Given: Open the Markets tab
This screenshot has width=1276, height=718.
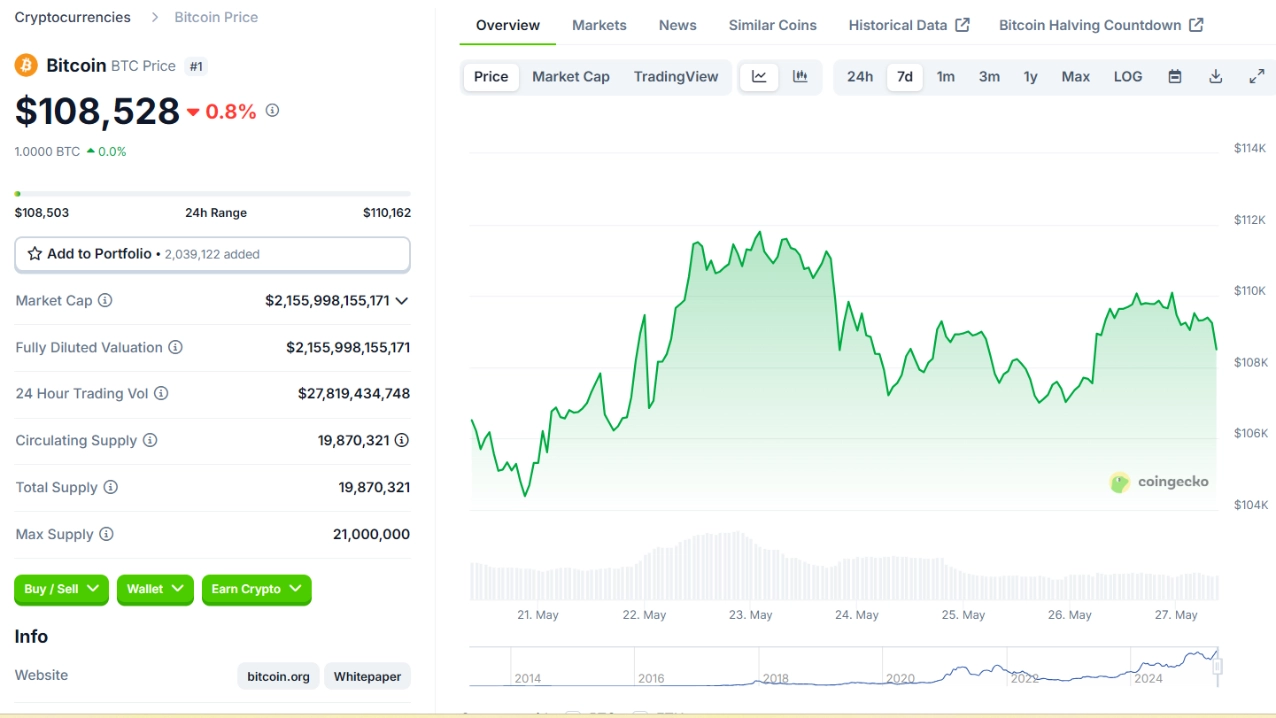Looking at the screenshot, I should tap(599, 25).
